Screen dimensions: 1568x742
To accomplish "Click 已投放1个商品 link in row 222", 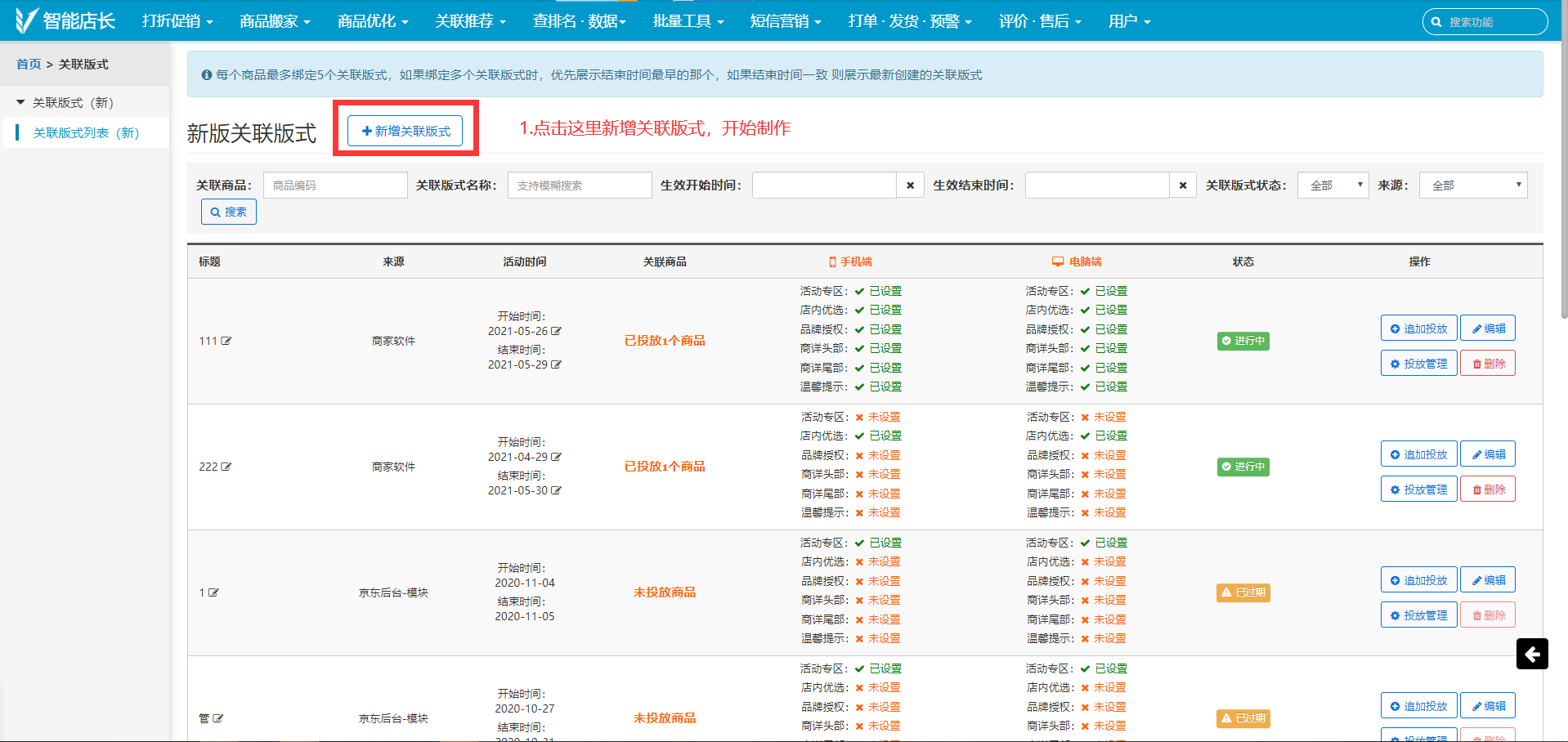I will tap(665, 467).
